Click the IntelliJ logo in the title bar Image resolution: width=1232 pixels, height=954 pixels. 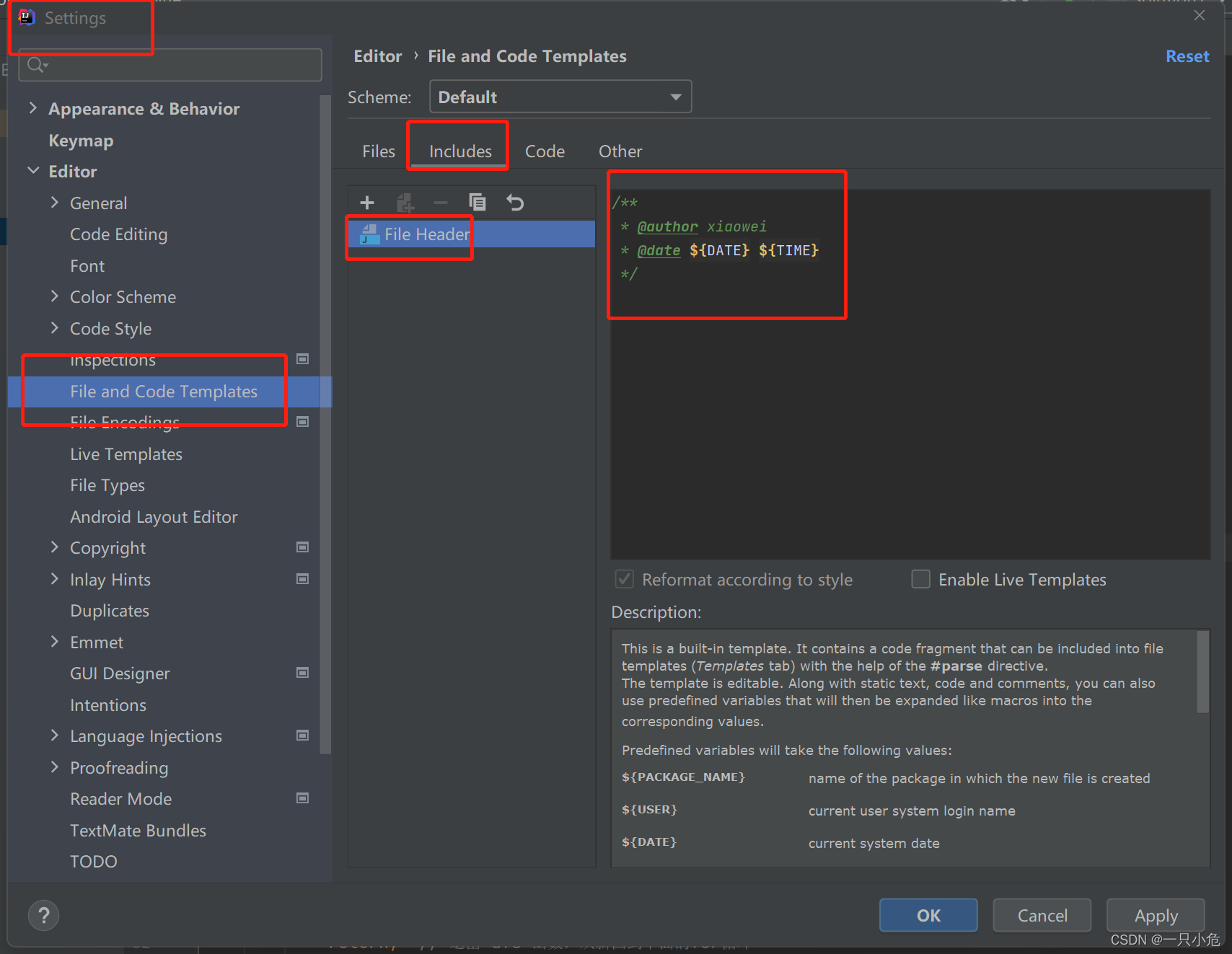pyautogui.click(x=27, y=17)
